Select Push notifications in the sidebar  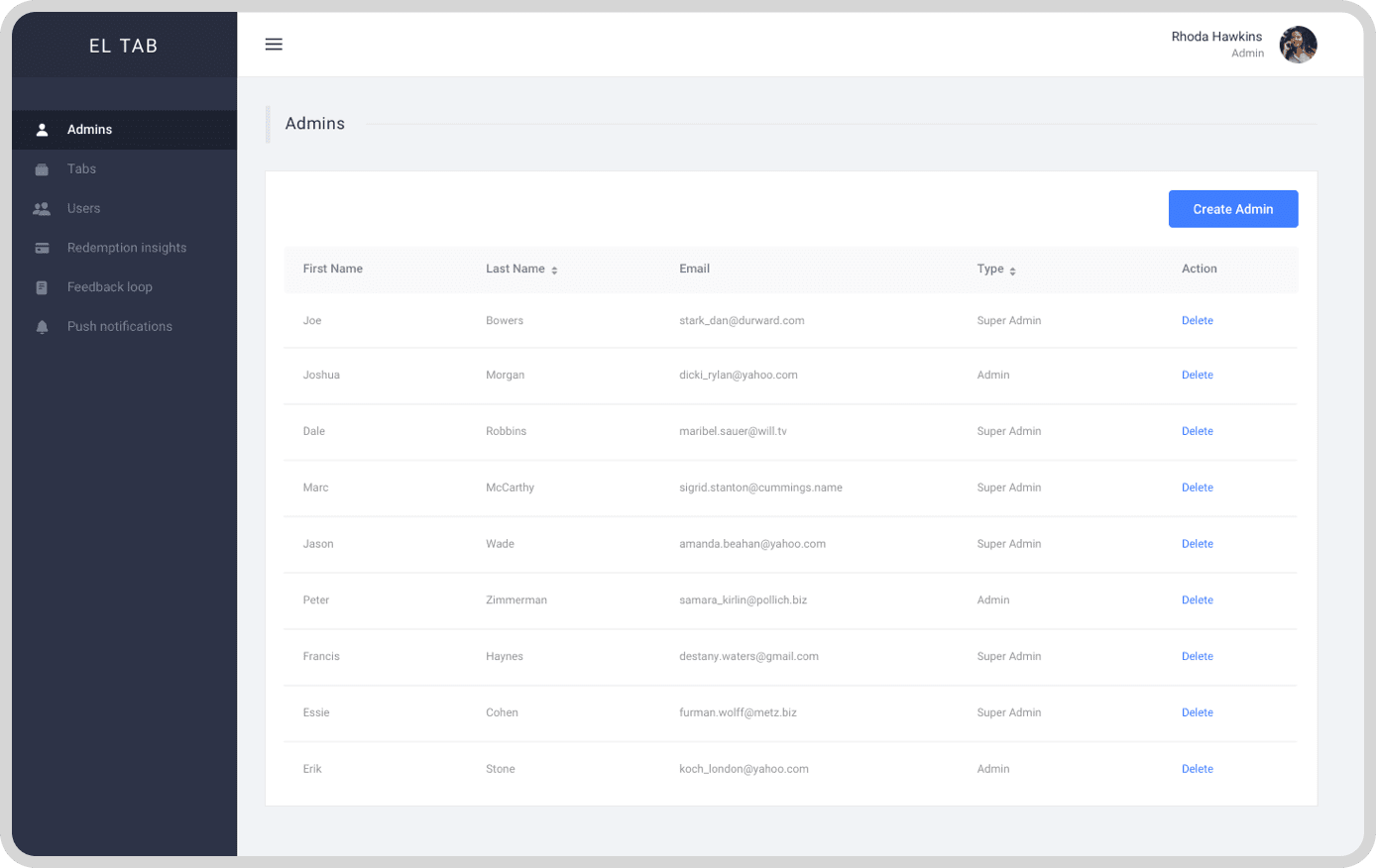[x=120, y=326]
